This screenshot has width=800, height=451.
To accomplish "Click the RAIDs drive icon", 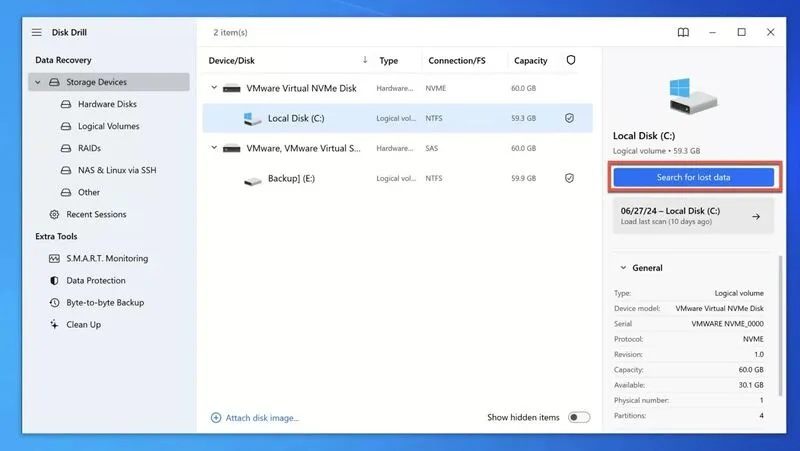I will coord(66,148).
